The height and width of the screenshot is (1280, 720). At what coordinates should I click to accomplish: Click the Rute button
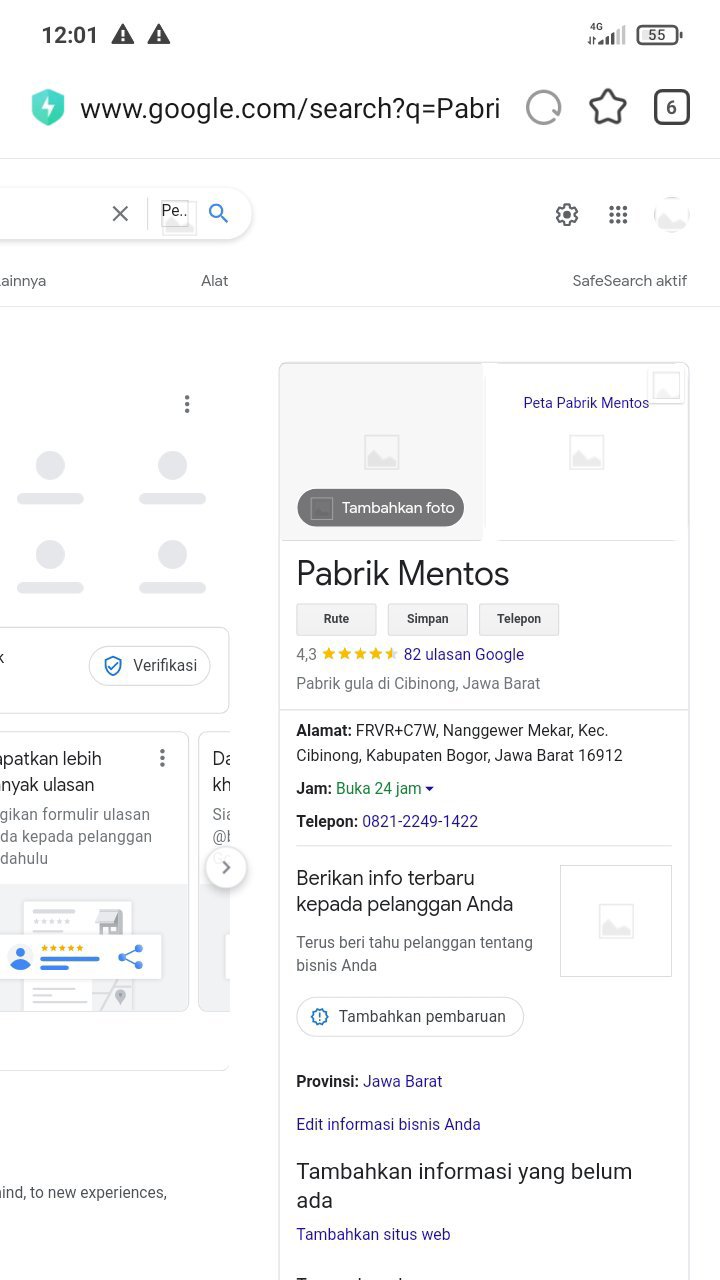coord(336,619)
